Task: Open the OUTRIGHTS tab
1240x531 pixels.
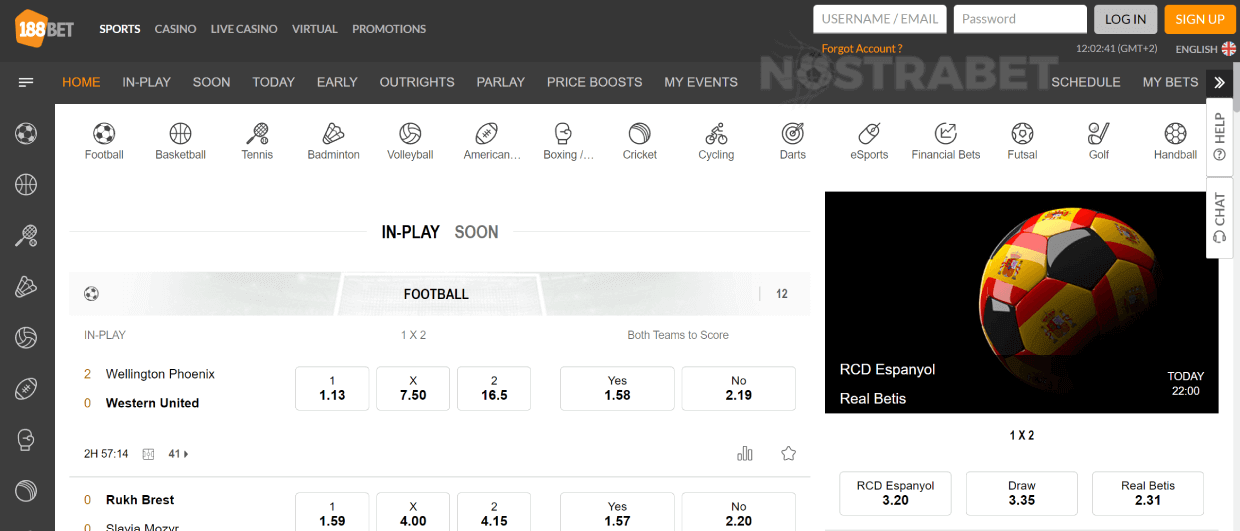Action: (417, 82)
